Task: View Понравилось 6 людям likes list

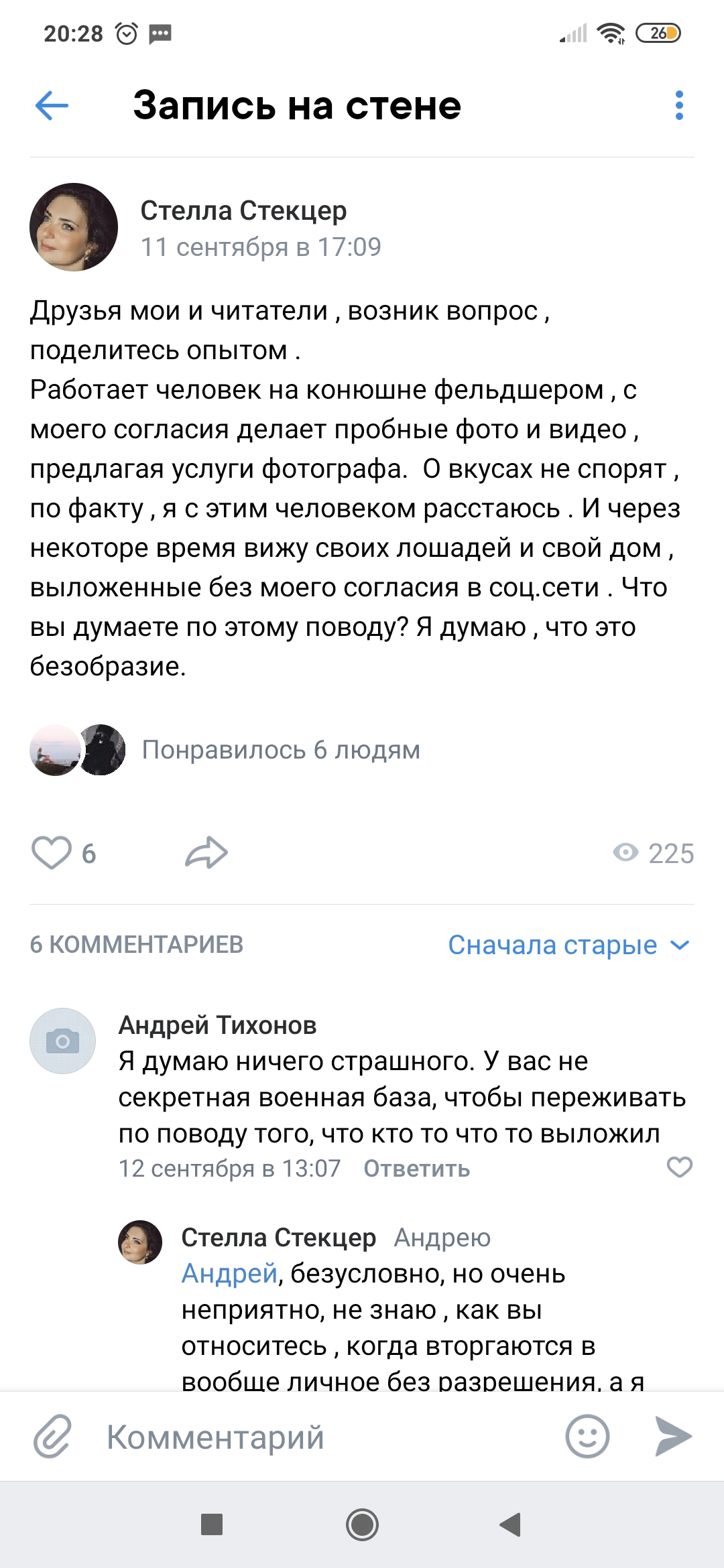Action: (281, 750)
